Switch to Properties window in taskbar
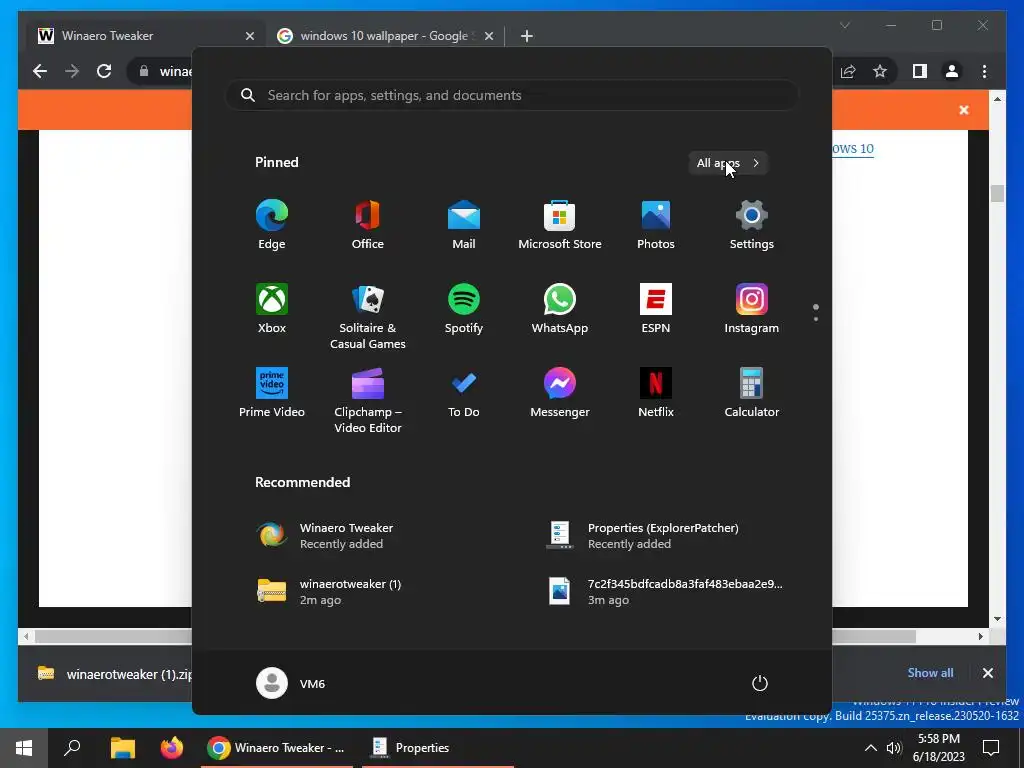The image size is (1024, 768). (438, 748)
